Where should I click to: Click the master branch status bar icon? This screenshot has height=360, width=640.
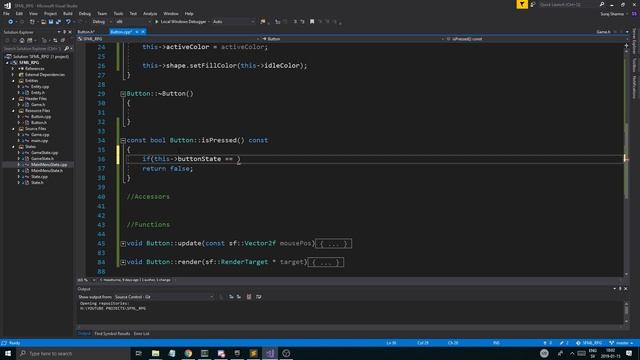tap(621, 343)
